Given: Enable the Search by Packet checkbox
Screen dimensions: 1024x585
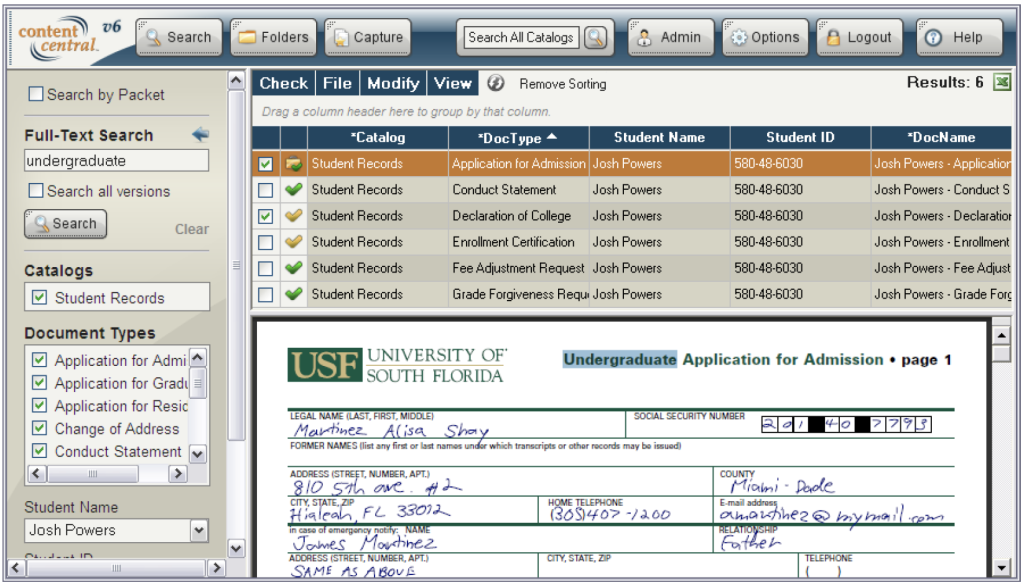Looking at the screenshot, I should tap(36, 94).
